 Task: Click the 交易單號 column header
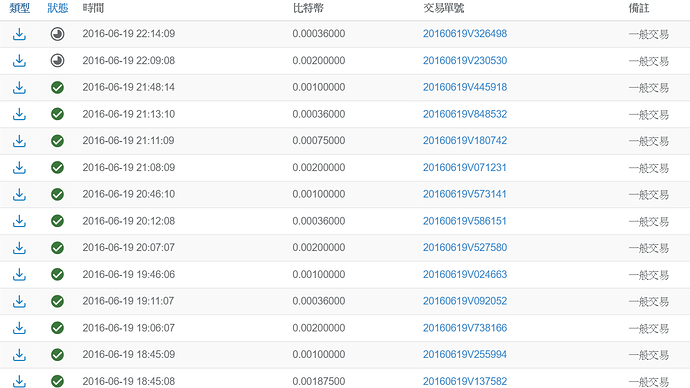tap(444, 8)
